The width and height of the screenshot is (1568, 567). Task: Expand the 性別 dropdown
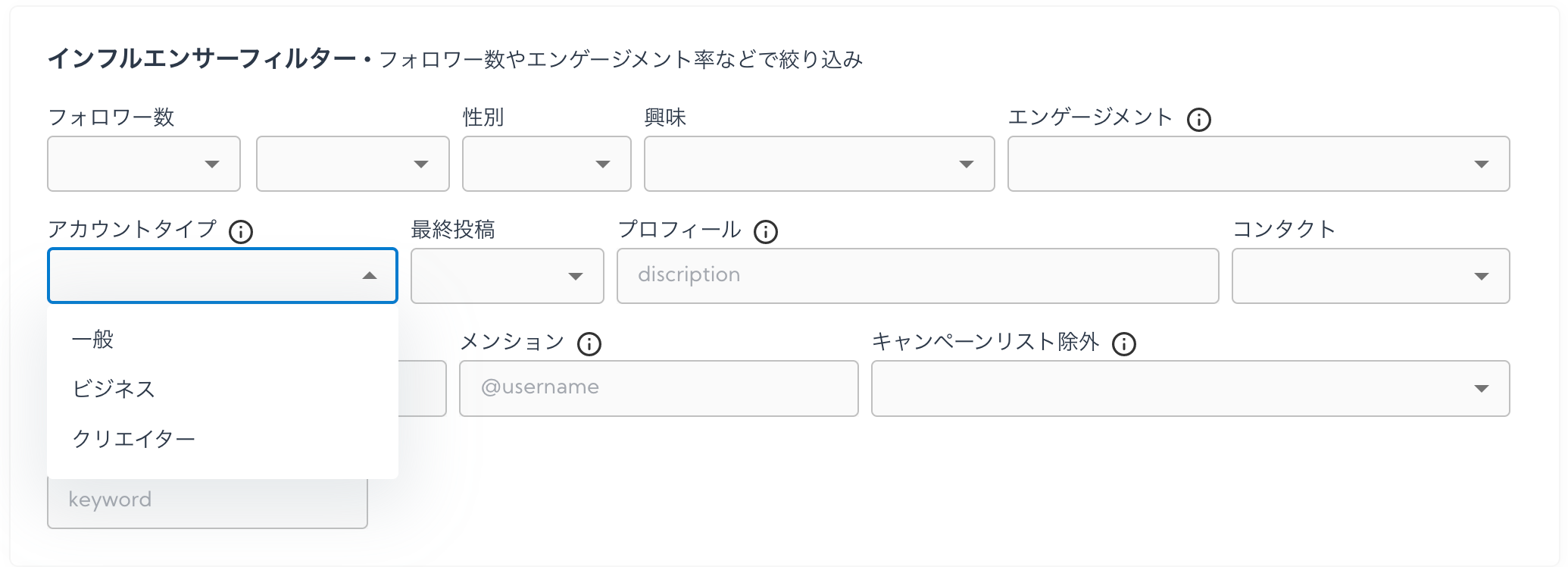[x=547, y=164]
